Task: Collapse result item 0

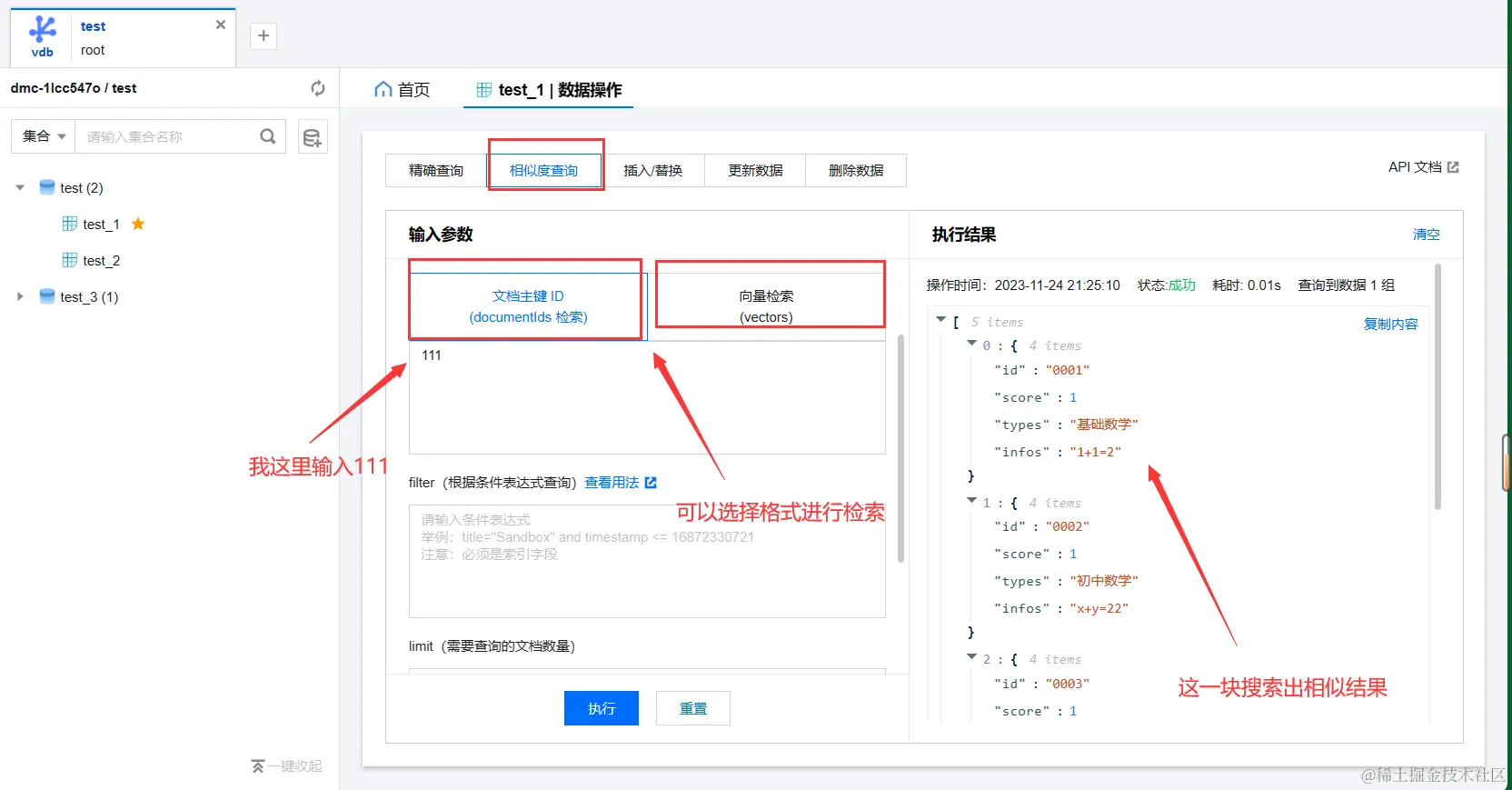Action: click(971, 344)
